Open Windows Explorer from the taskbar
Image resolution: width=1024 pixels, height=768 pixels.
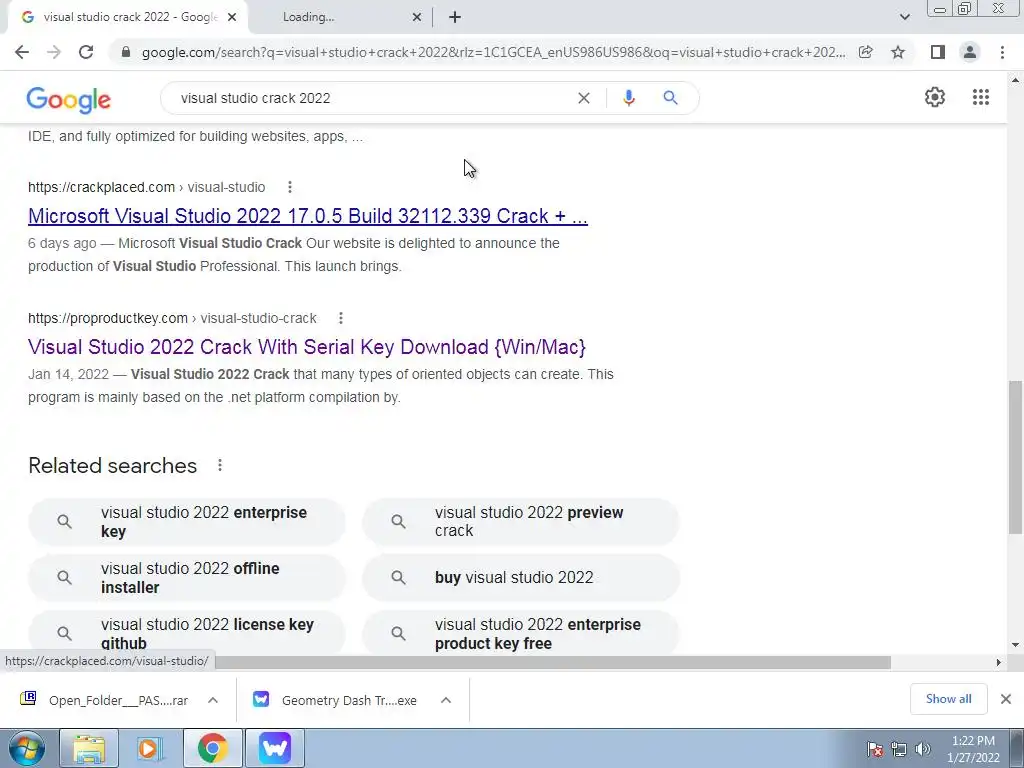click(89, 748)
